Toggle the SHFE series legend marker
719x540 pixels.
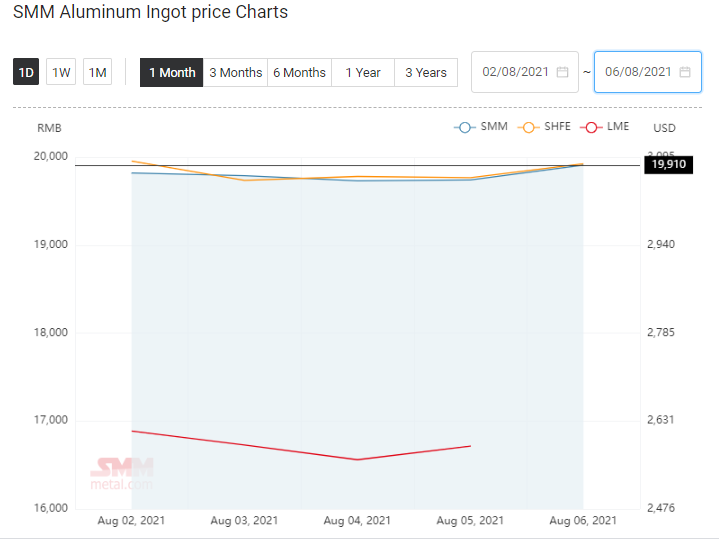528,127
